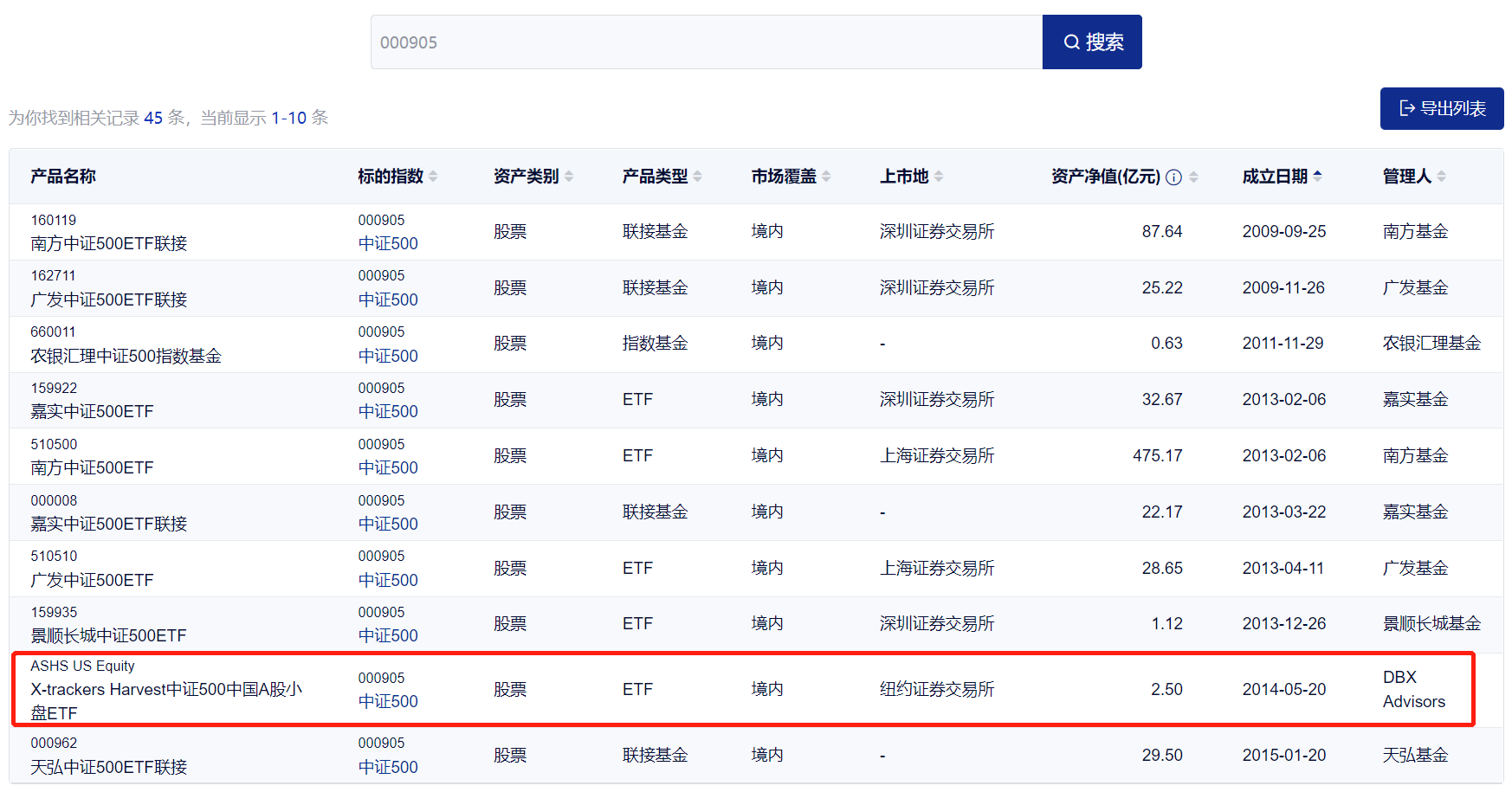
Task: Toggle 成立日期 sort order arrow
Action: coord(1317,176)
